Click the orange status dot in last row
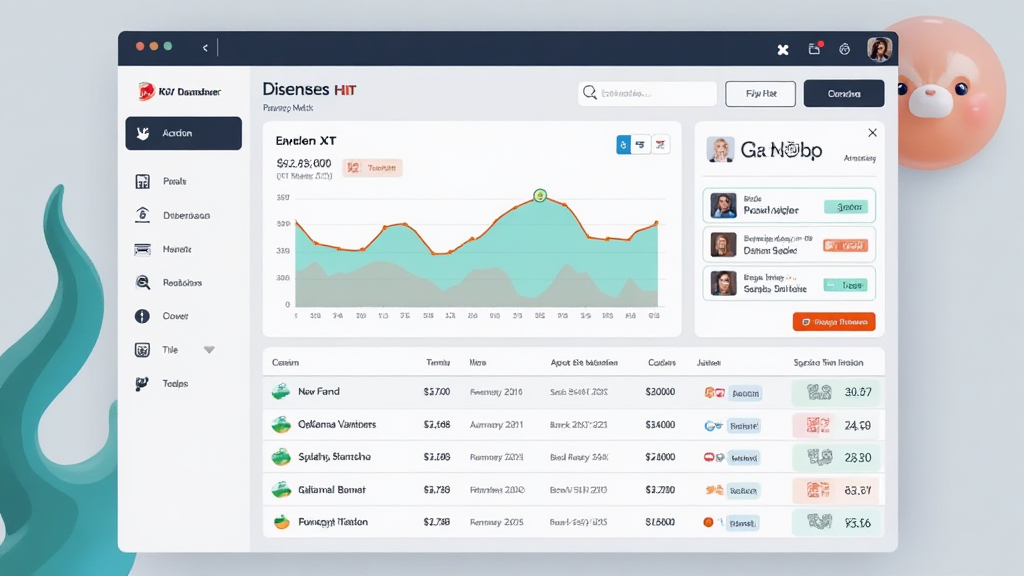Viewport: 1024px width, 576px height. pos(707,522)
